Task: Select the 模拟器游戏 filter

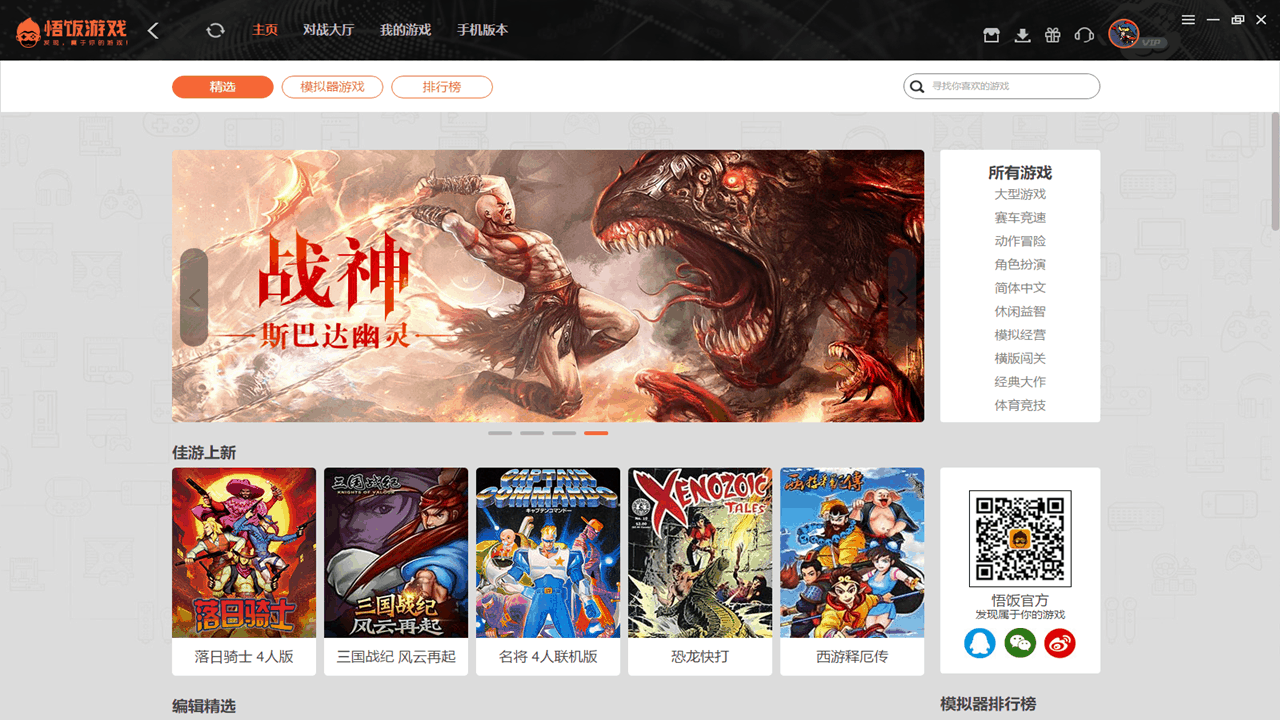Action: tap(332, 87)
